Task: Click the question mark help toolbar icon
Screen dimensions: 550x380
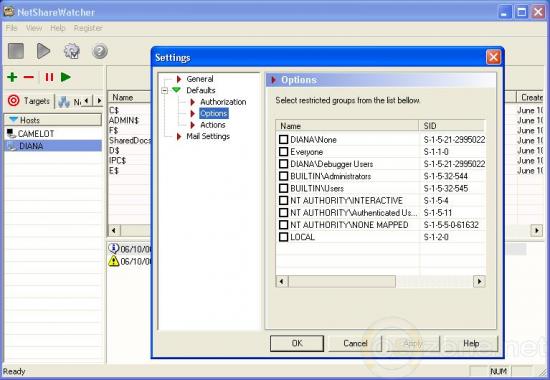Action: coord(100,51)
